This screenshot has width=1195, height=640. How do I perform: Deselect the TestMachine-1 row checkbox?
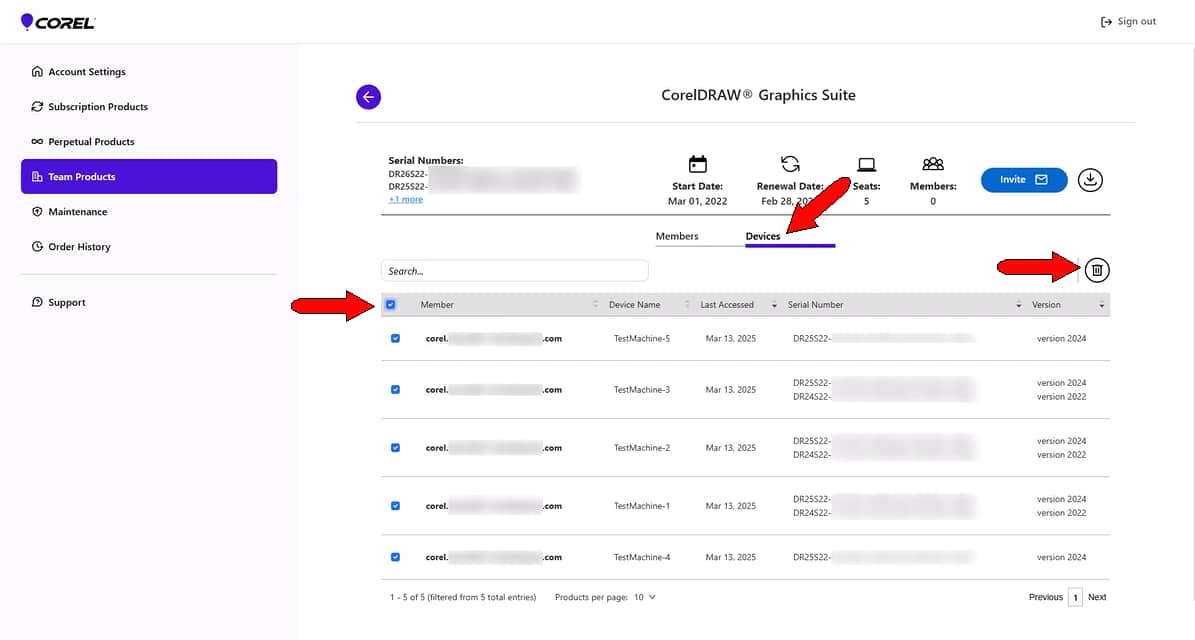(x=395, y=506)
